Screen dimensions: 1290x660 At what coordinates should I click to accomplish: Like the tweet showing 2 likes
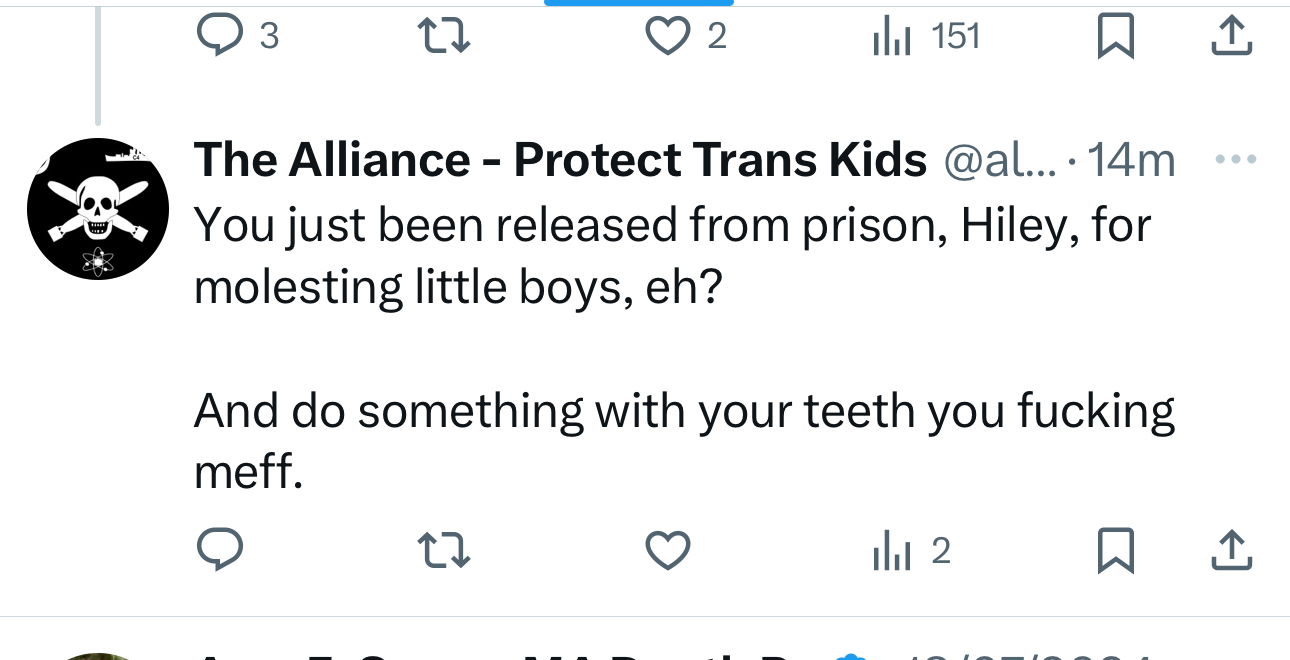coord(666,37)
